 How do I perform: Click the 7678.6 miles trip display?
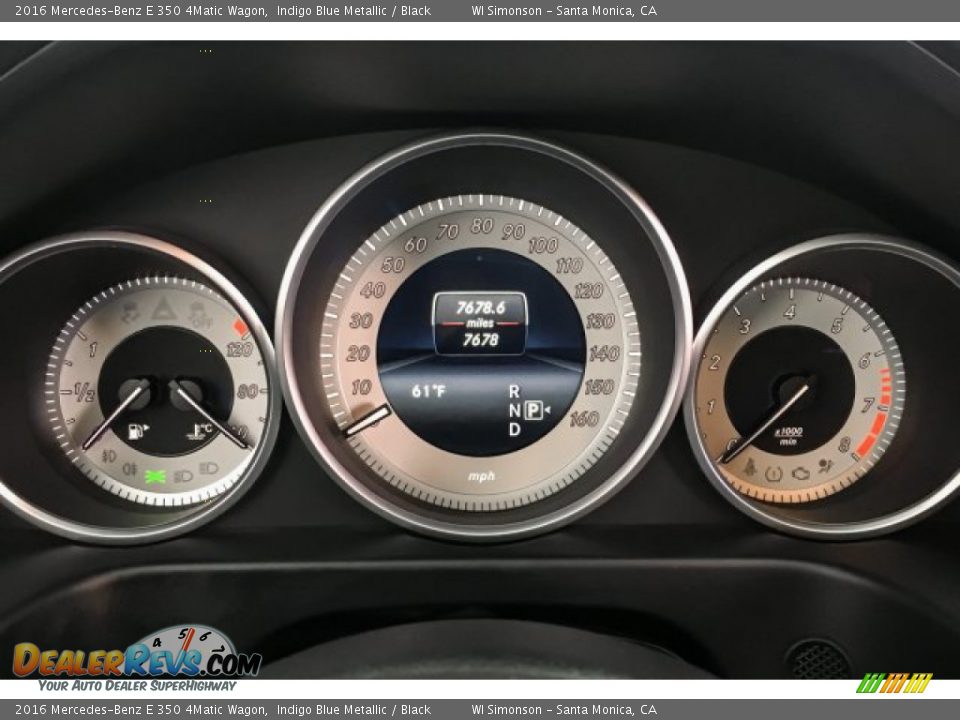tap(480, 308)
